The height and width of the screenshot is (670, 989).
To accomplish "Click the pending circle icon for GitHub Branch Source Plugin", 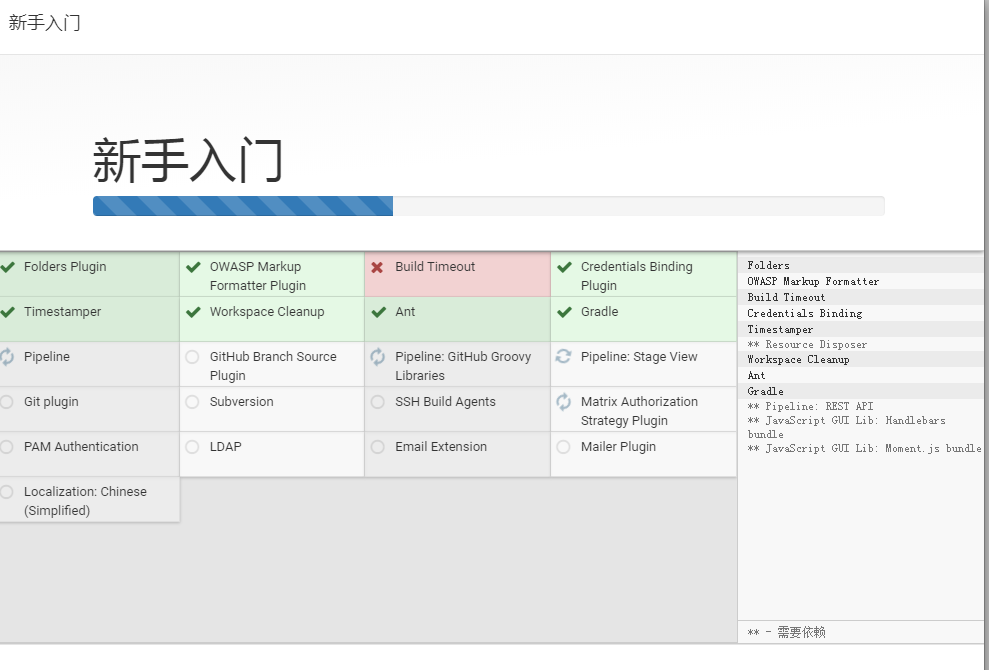I will (192, 357).
